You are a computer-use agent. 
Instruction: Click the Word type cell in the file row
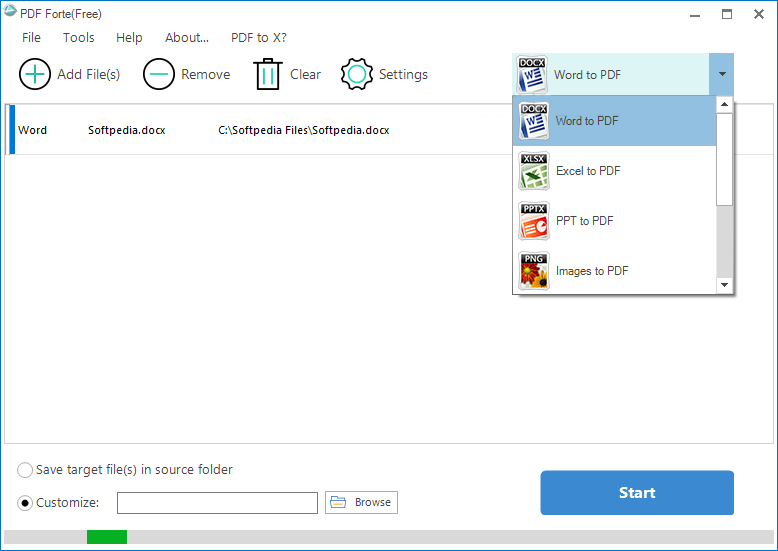coord(32,130)
